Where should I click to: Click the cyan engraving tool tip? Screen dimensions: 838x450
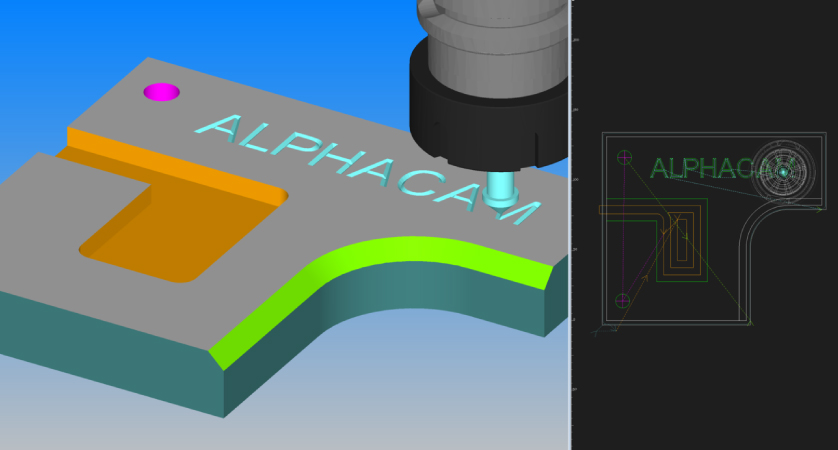499,194
